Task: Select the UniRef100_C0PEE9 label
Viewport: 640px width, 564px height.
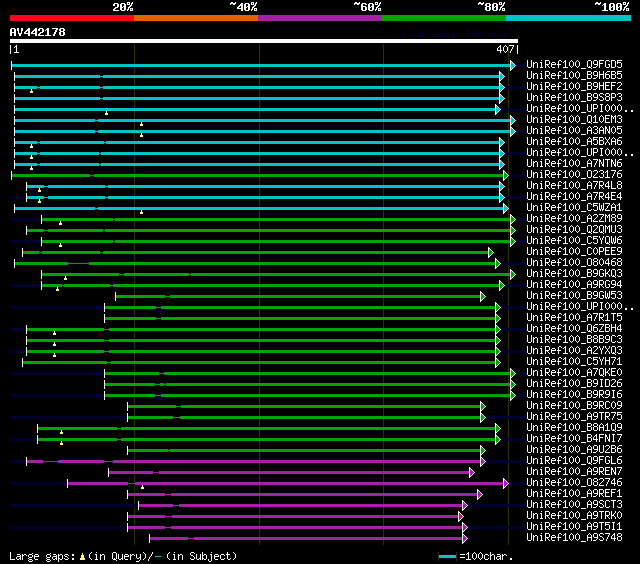Action: (x=574, y=252)
